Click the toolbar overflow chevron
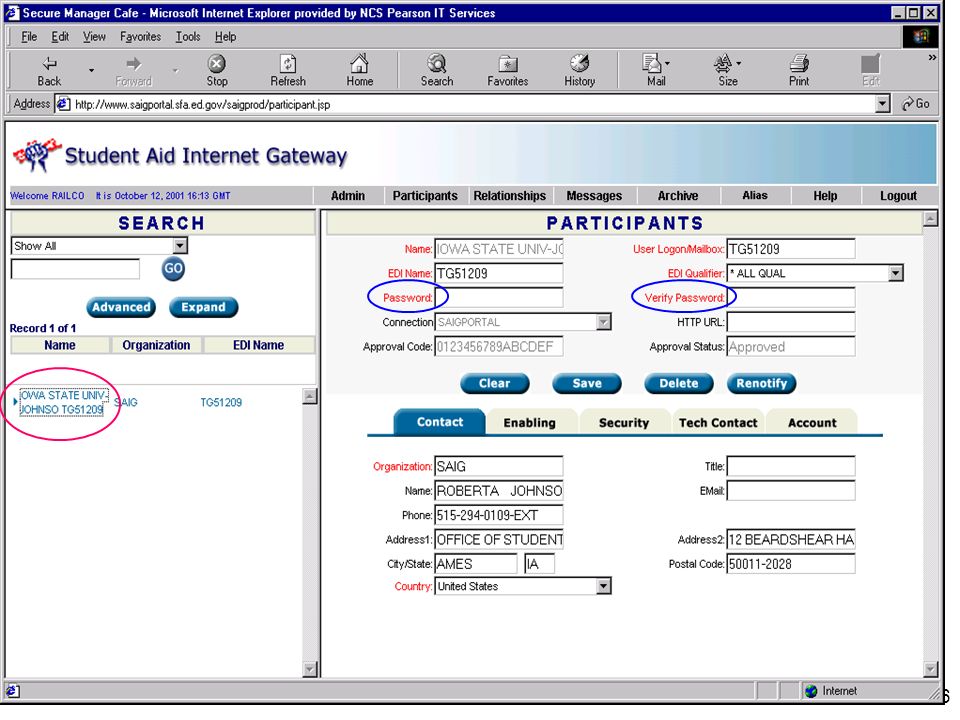Image resolution: width=960 pixels, height=720 pixels. tap(932, 58)
